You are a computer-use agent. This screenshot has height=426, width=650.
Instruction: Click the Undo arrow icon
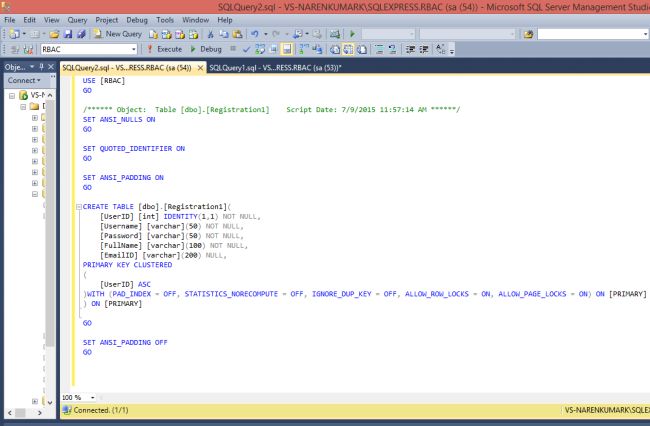pyautogui.click(x=257, y=33)
